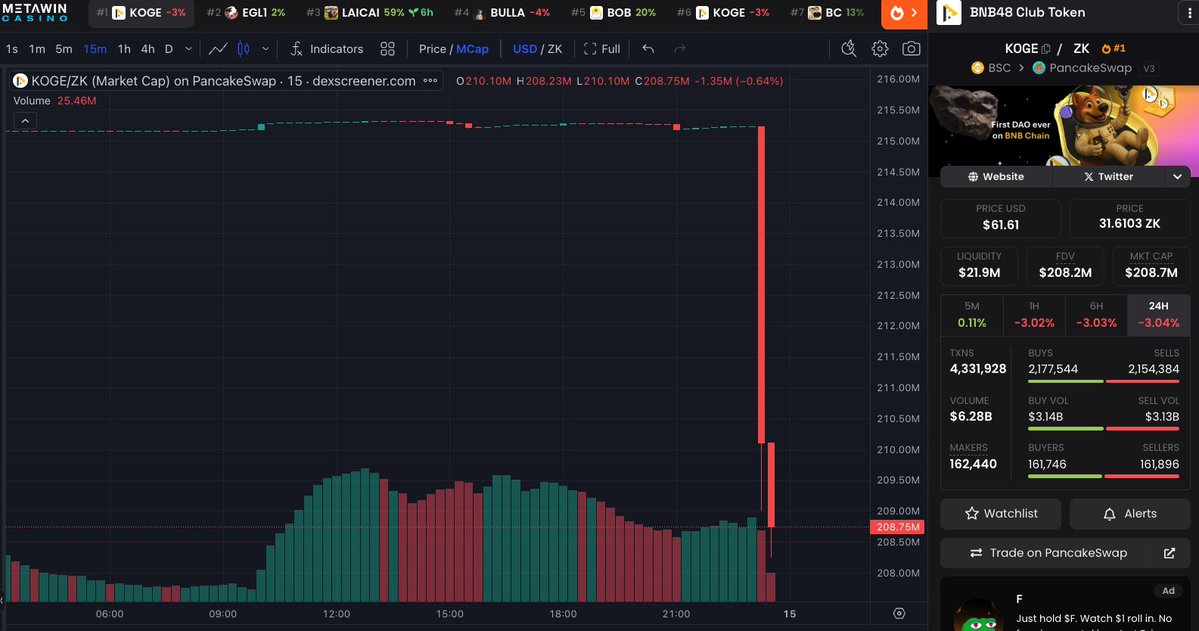Select the 6H performance tab
This screenshot has height=631, width=1199.
[1097, 315]
